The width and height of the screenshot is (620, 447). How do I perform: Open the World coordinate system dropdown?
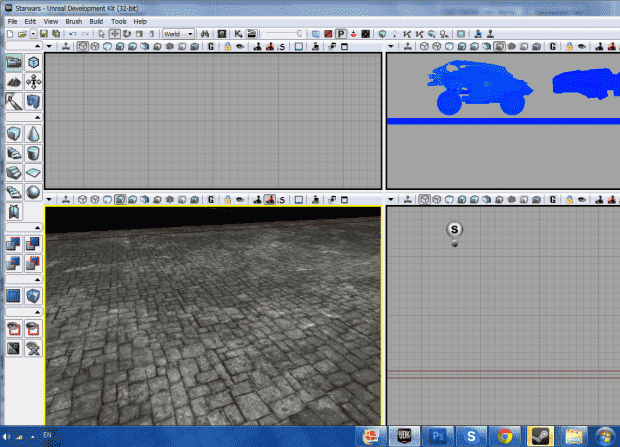pos(179,33)
